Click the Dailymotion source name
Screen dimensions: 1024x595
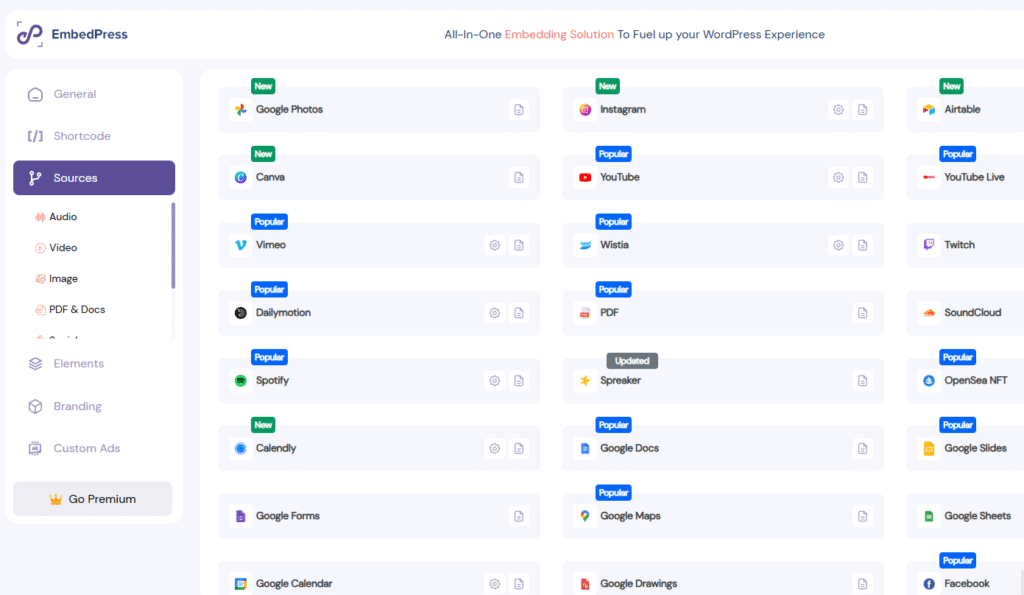tap(283, 313)
